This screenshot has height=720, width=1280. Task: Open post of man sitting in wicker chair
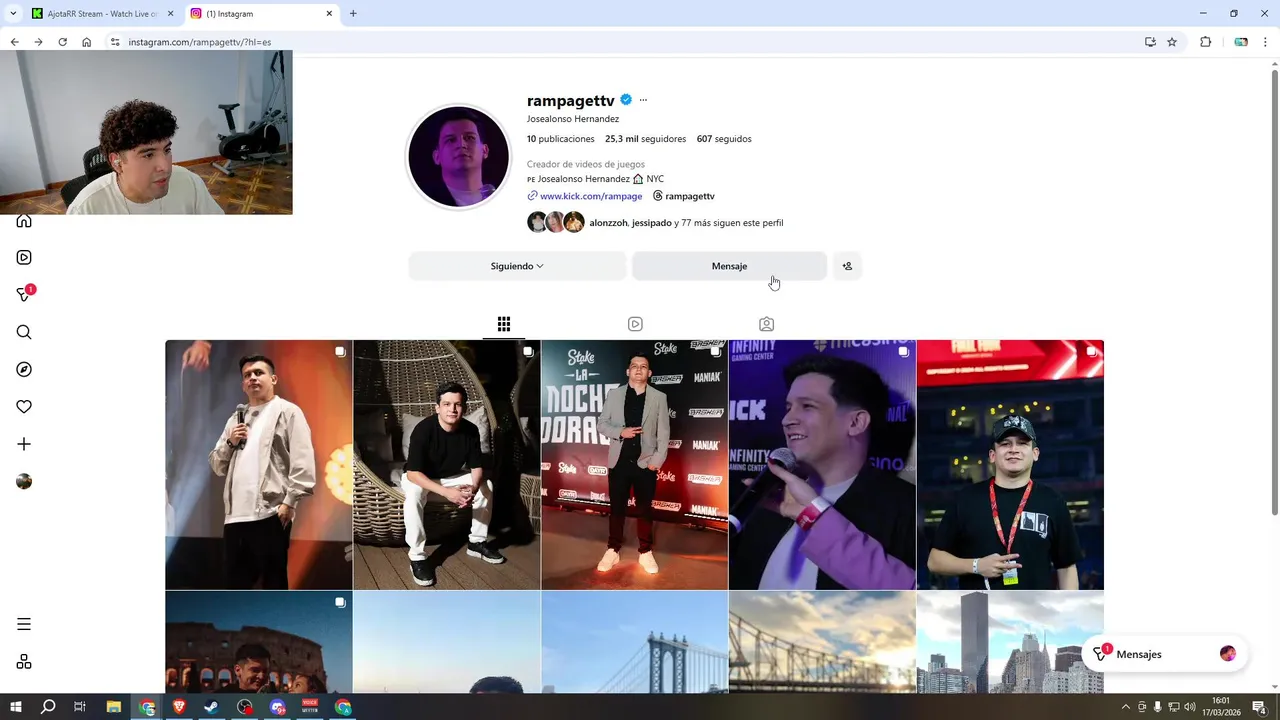pyautogui.click(x=446, y=465)
